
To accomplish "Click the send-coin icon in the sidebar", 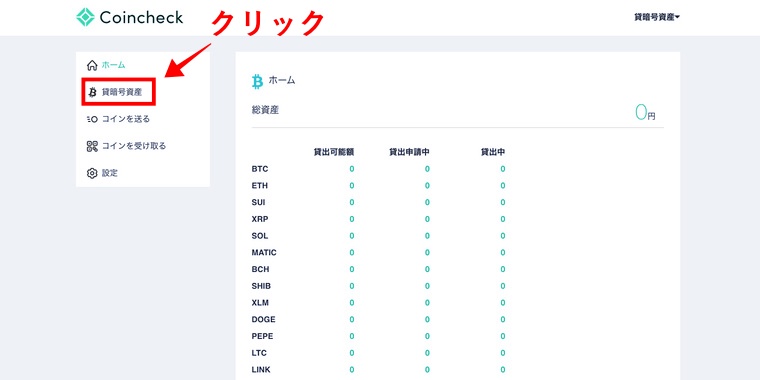I will (92, 119).
